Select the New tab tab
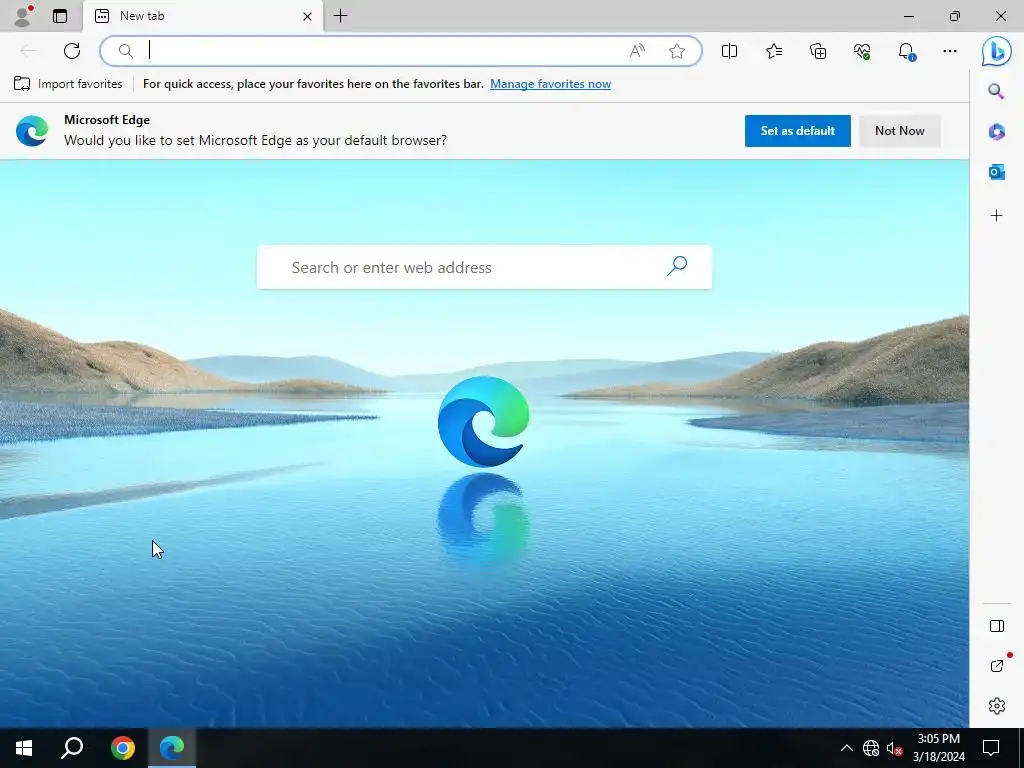1024x768 pixels. (x=202, y=16)
